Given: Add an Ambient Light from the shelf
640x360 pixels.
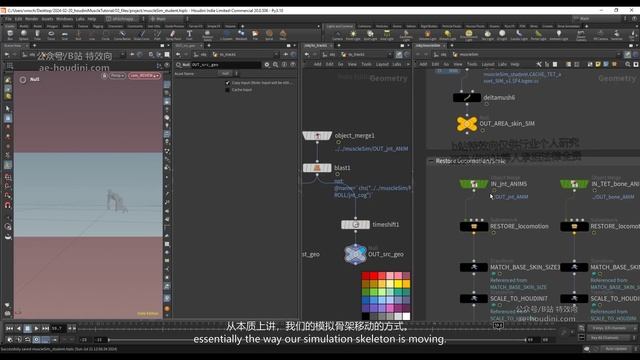Looking at the screenshot, I should point(559,35).
